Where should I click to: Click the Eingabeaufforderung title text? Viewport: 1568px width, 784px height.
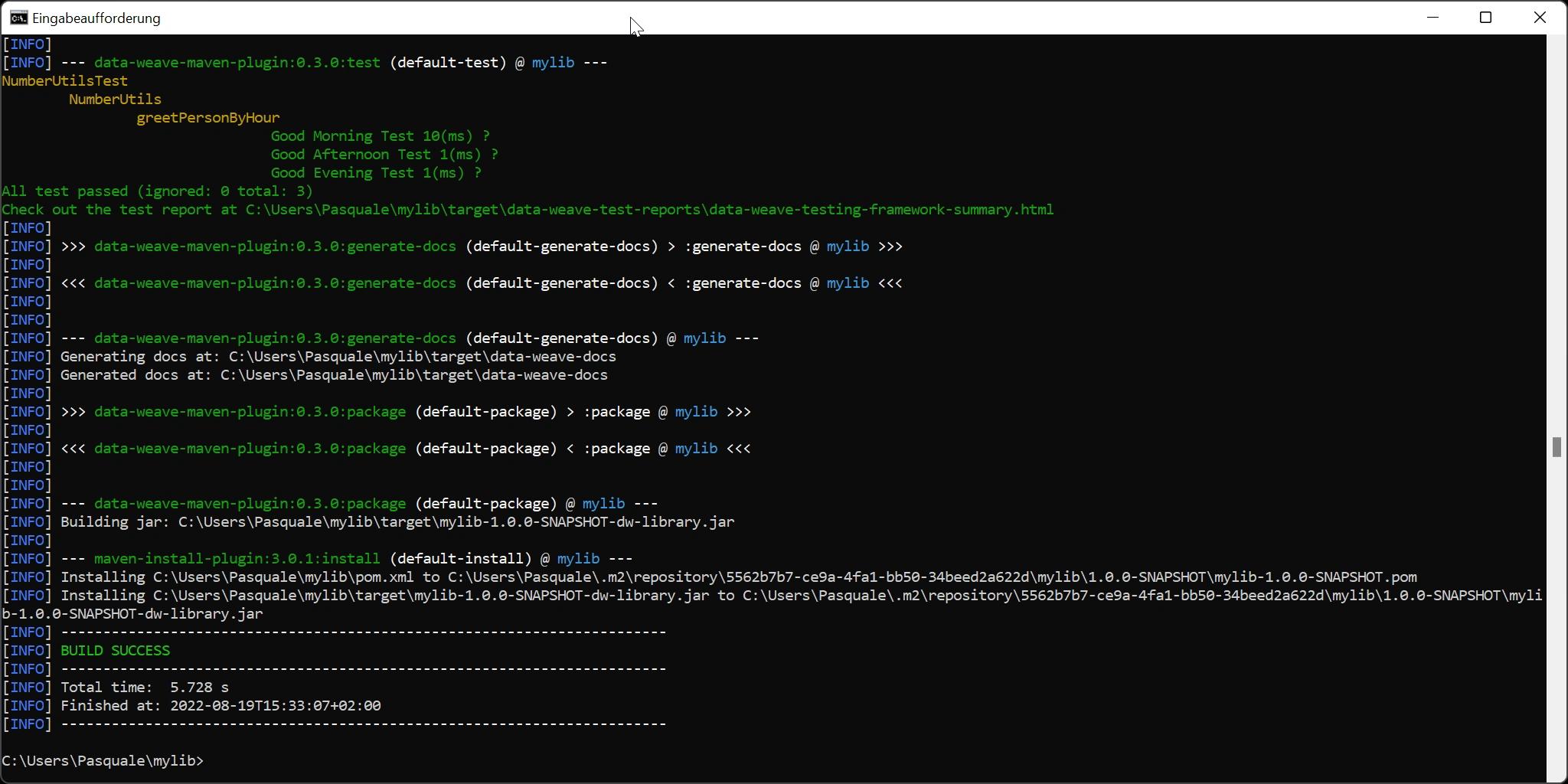pos(96,18)
